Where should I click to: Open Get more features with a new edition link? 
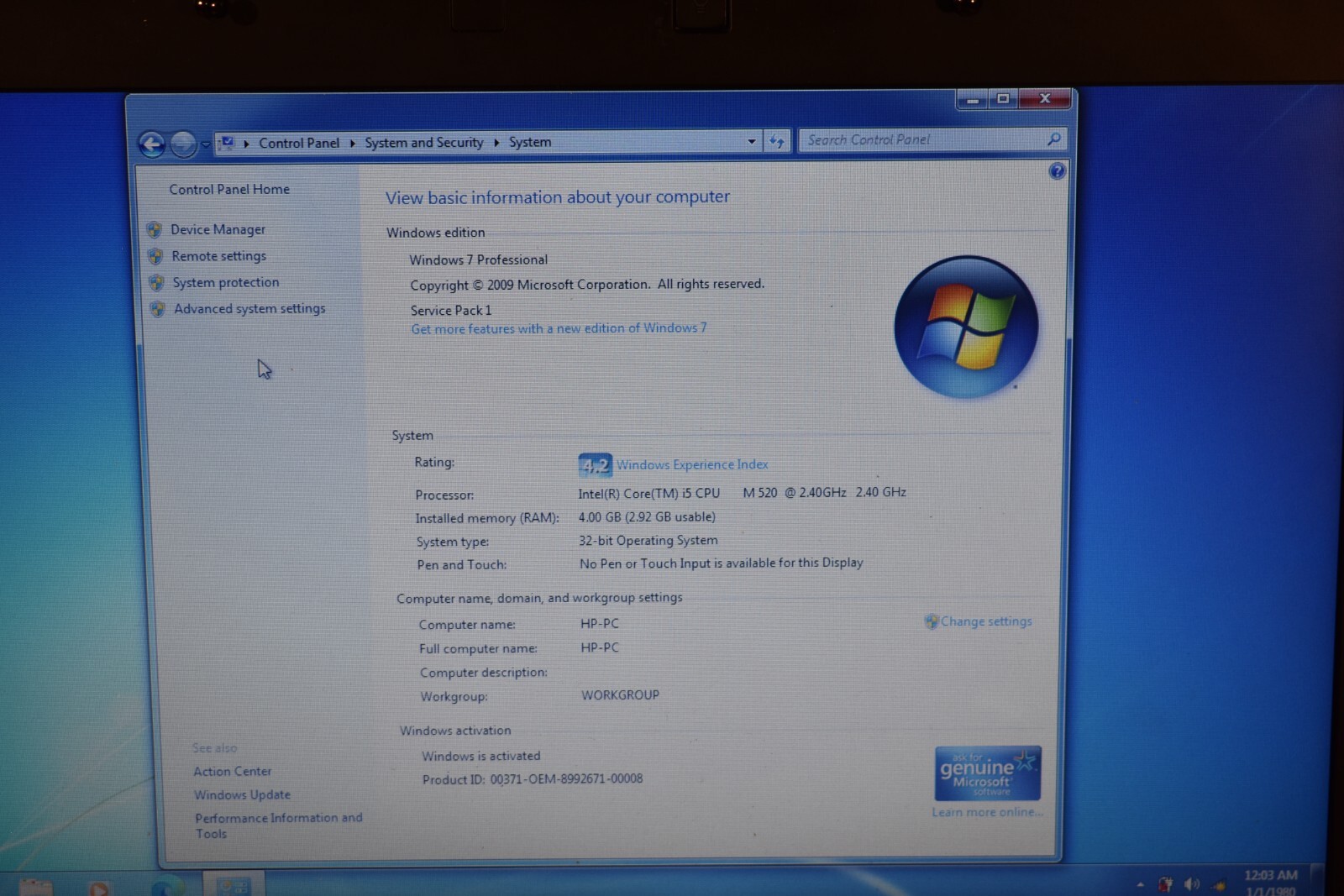559,328
